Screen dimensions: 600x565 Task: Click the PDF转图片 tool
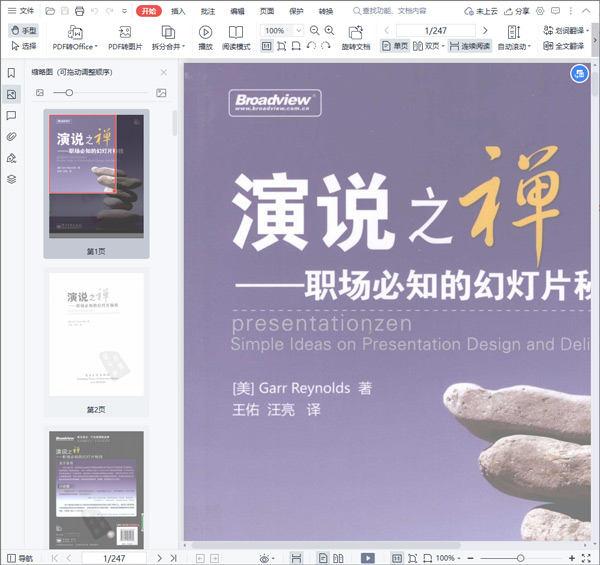tap(125, 37)
